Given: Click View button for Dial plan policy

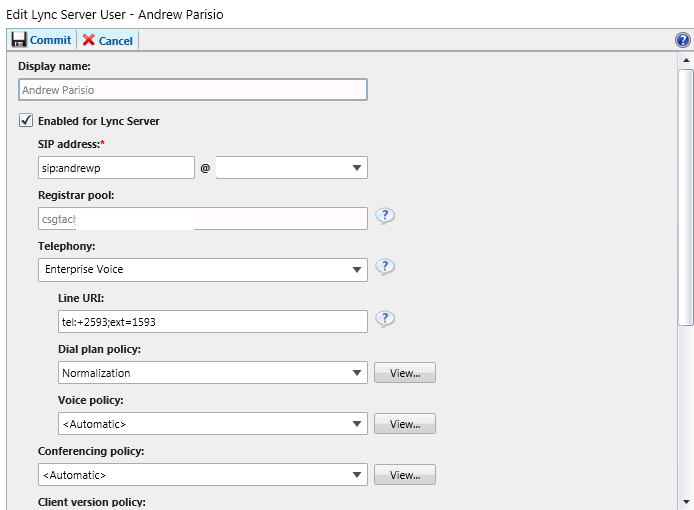Looking at the screenshot, I should (405, 373).
